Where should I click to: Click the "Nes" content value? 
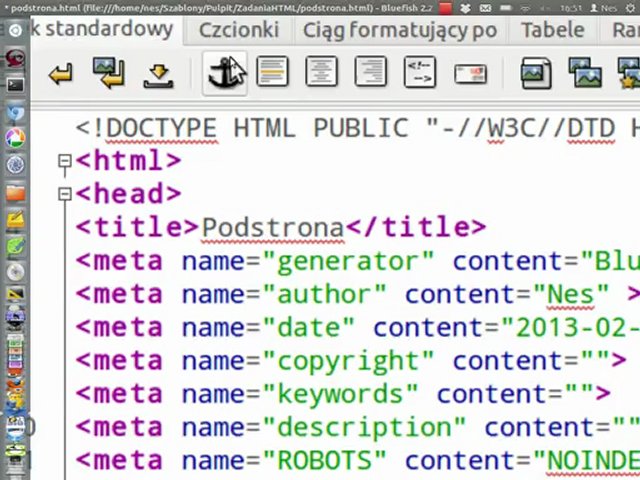point(571,294)
